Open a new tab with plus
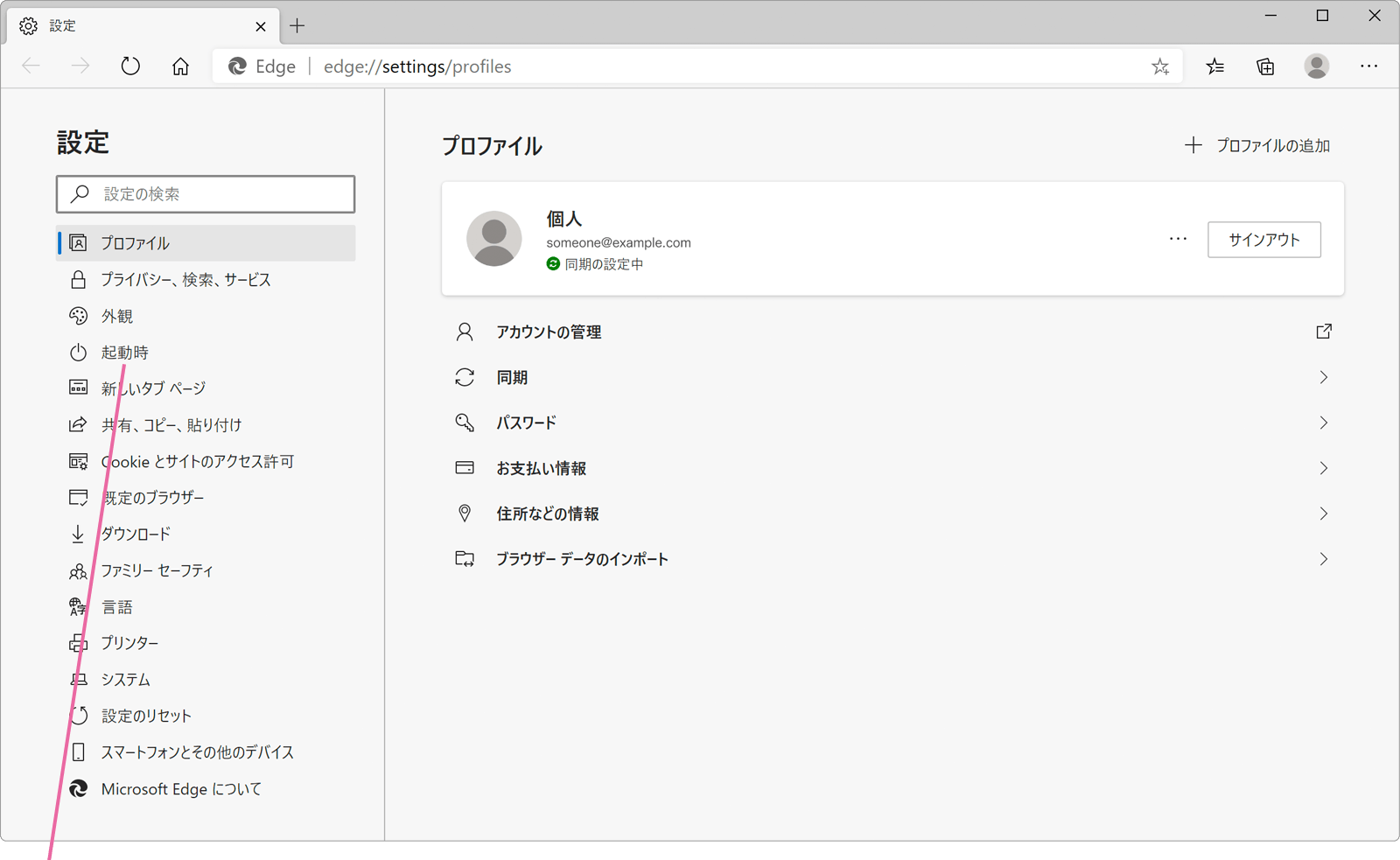1400x860 pixels. (297, 26)
